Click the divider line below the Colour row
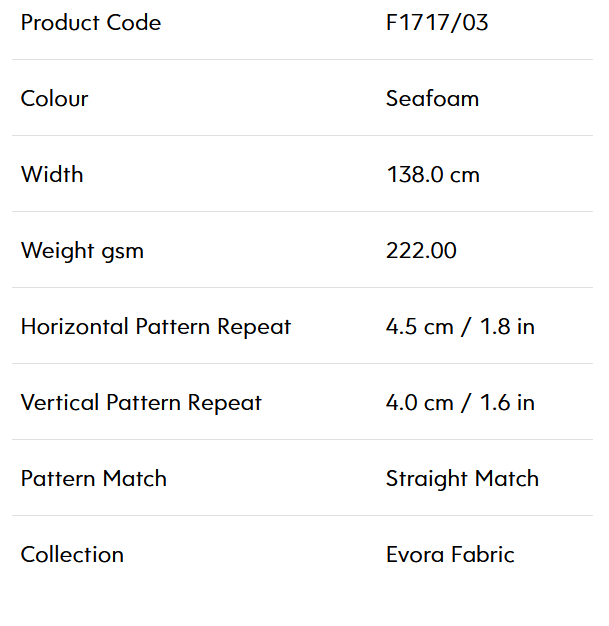The height and width of the screenshot is (626, 609). (x=302, y=135)
